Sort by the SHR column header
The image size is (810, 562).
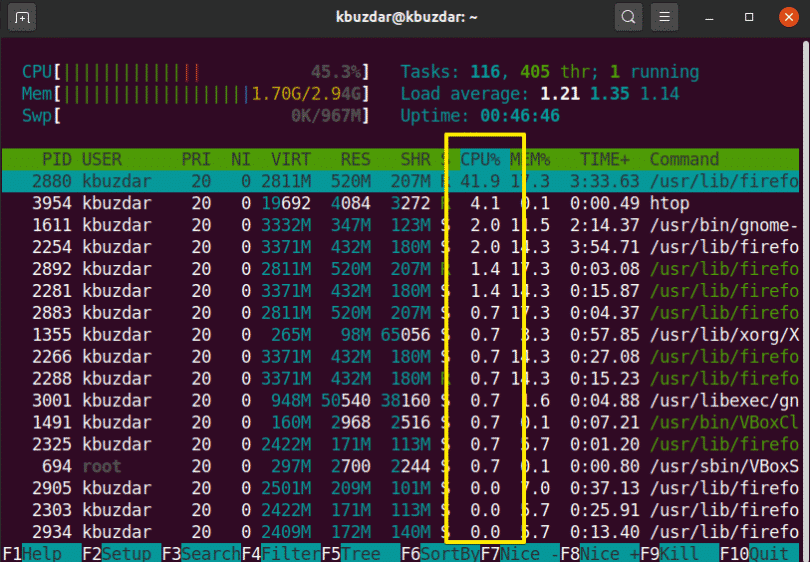coord(415,159)
